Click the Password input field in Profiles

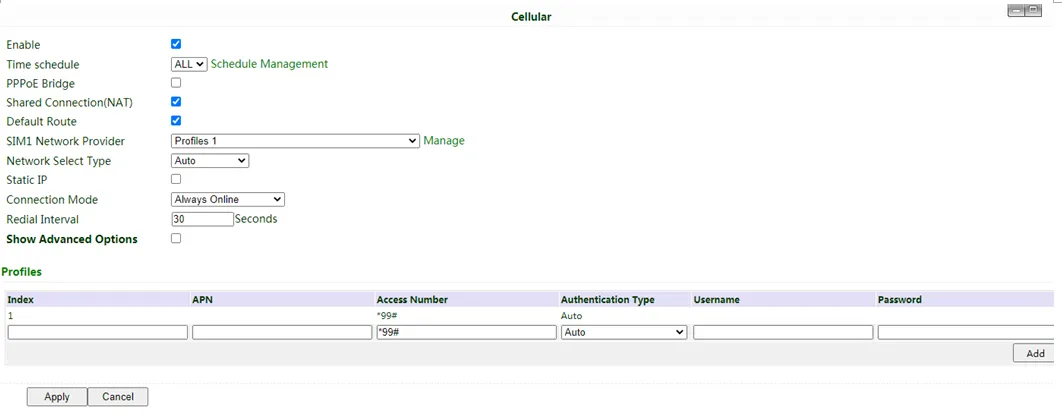[967, 333]
